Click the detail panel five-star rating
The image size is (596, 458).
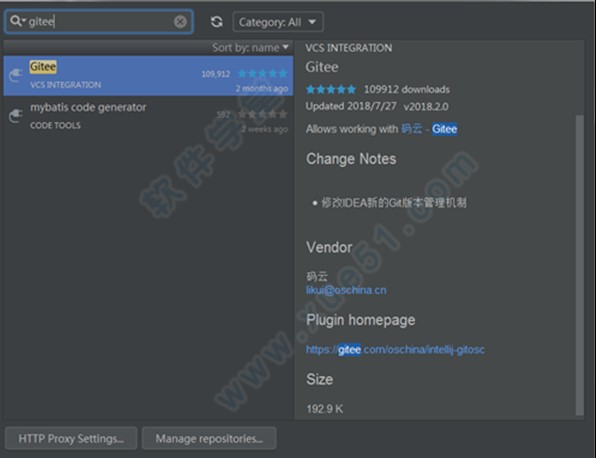click(331, 89)
